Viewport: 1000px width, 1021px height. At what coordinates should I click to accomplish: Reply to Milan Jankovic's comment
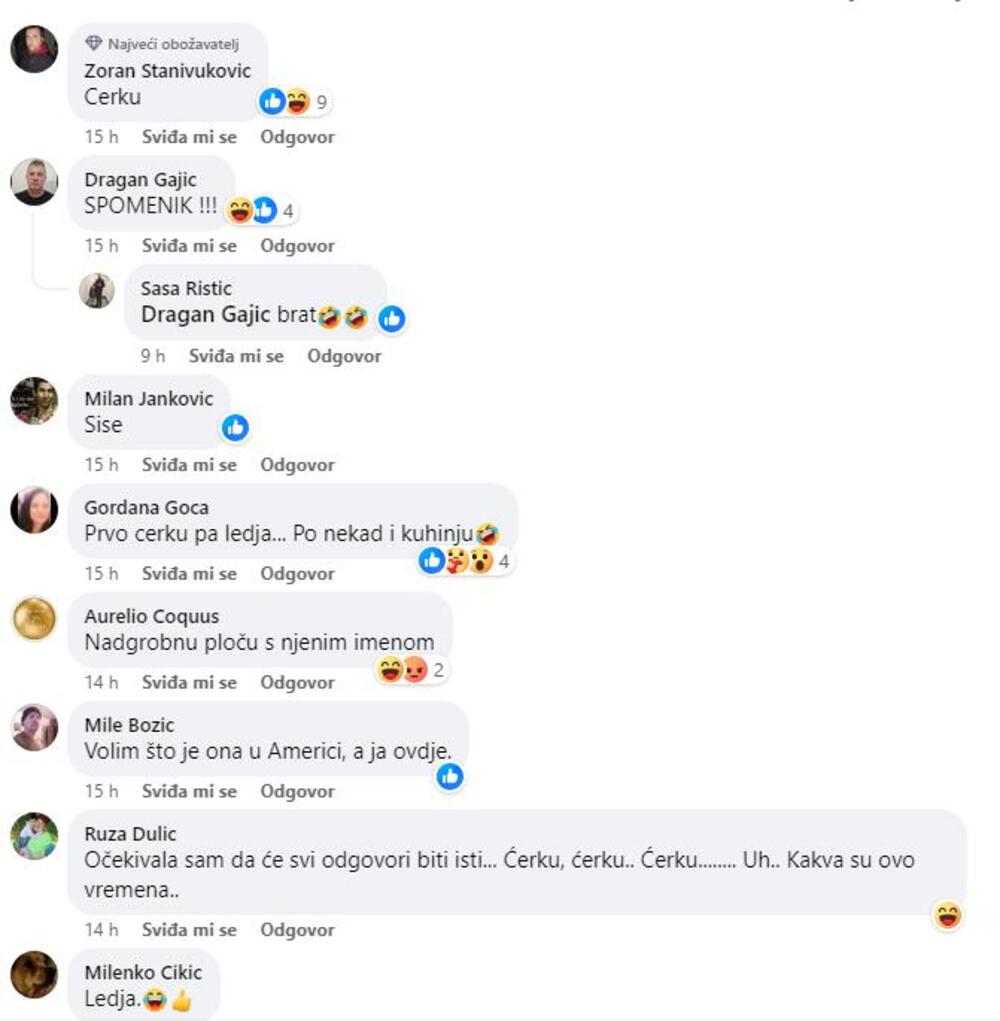[298, 465]
